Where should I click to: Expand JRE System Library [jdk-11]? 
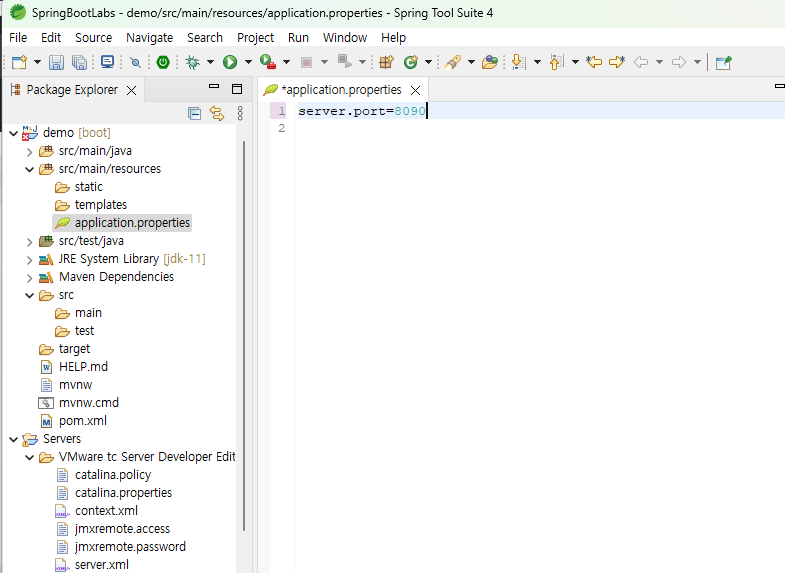30,260
